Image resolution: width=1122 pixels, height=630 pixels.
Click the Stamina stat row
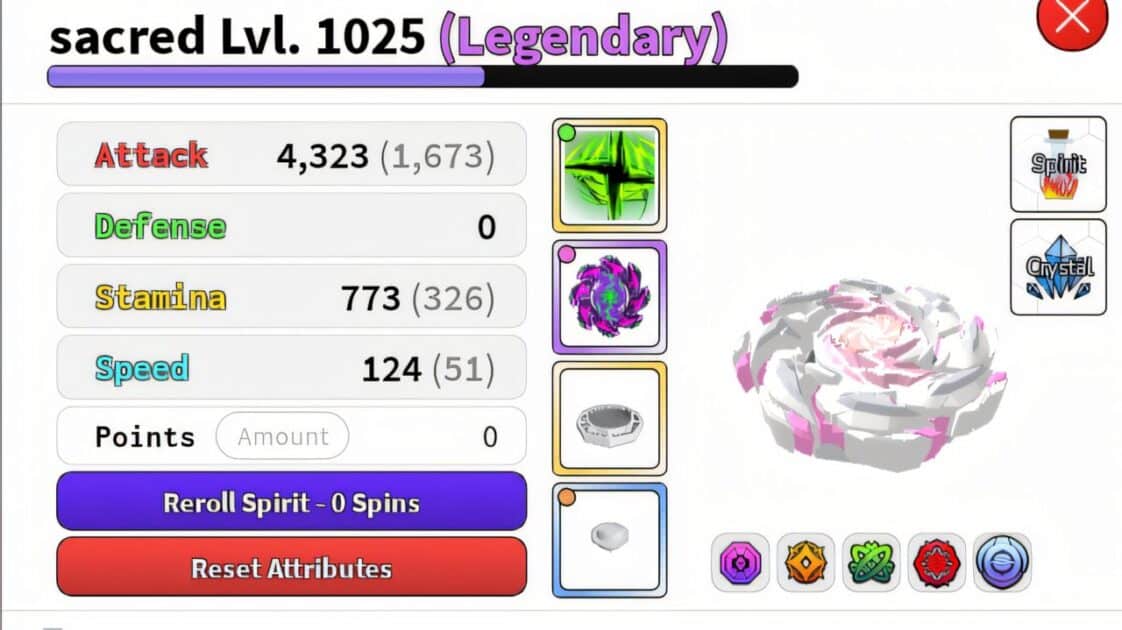[x=292, y=296]
